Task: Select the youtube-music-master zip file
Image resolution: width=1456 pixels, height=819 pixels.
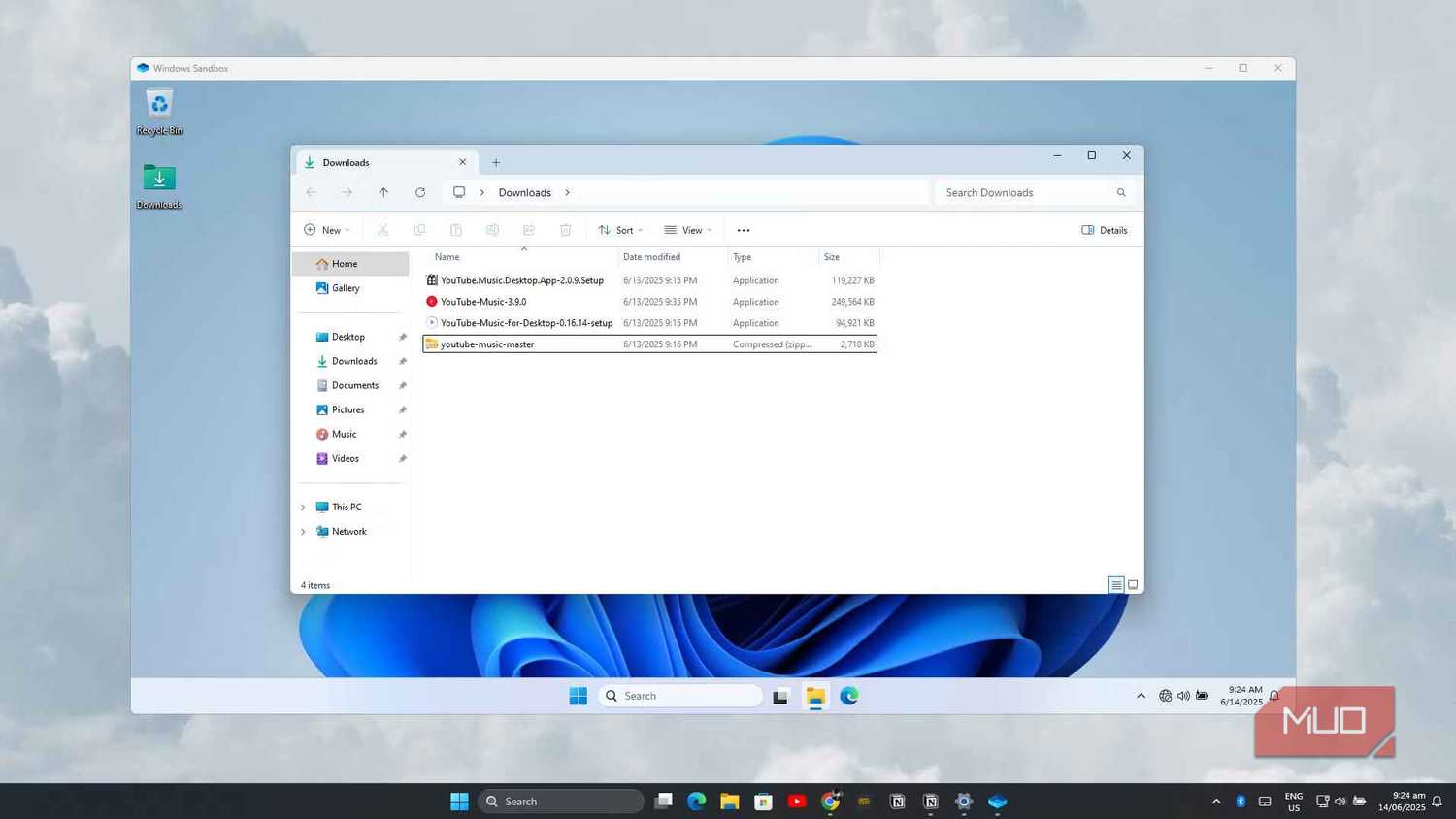Action: click(x=649, y=344)
